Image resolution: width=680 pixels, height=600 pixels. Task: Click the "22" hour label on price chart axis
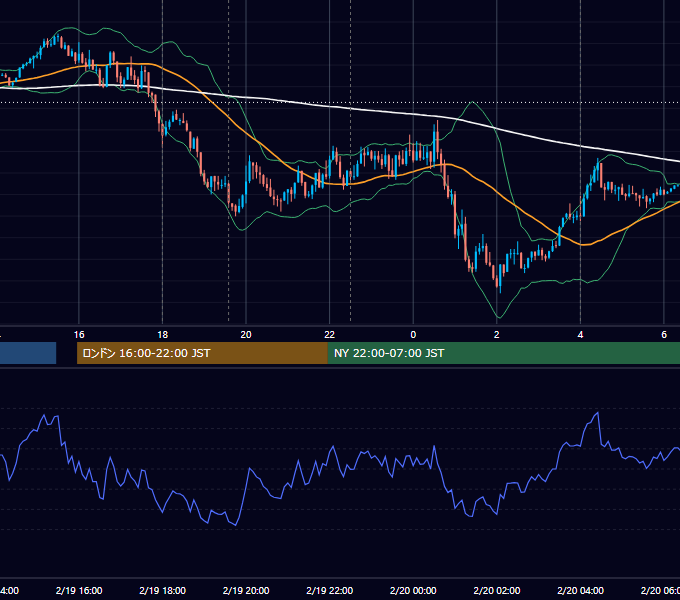point(330,335)
